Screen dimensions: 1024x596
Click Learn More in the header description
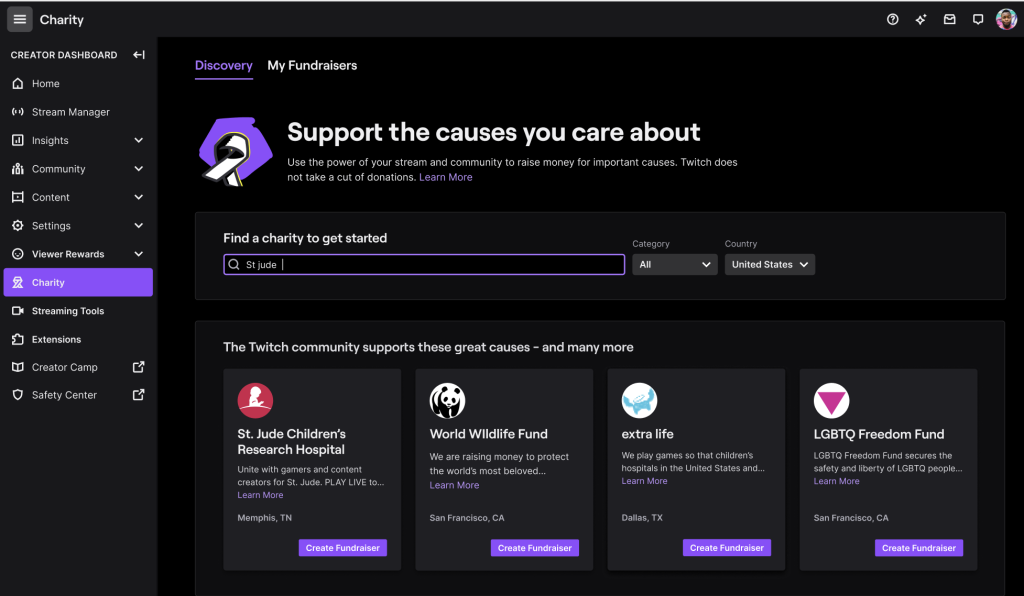445,177
